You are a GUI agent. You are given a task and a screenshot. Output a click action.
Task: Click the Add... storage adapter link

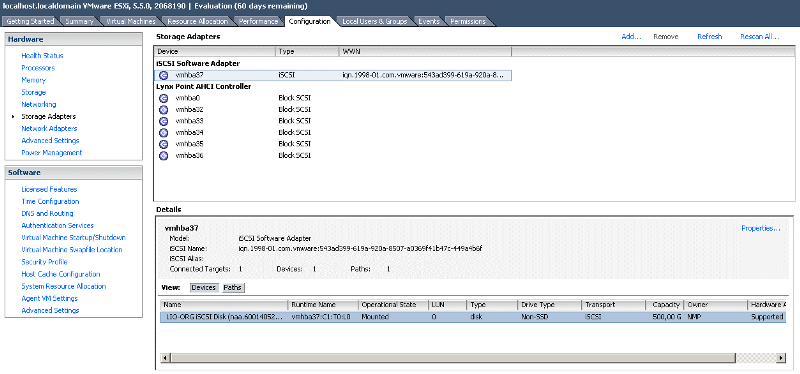(631, 37)
